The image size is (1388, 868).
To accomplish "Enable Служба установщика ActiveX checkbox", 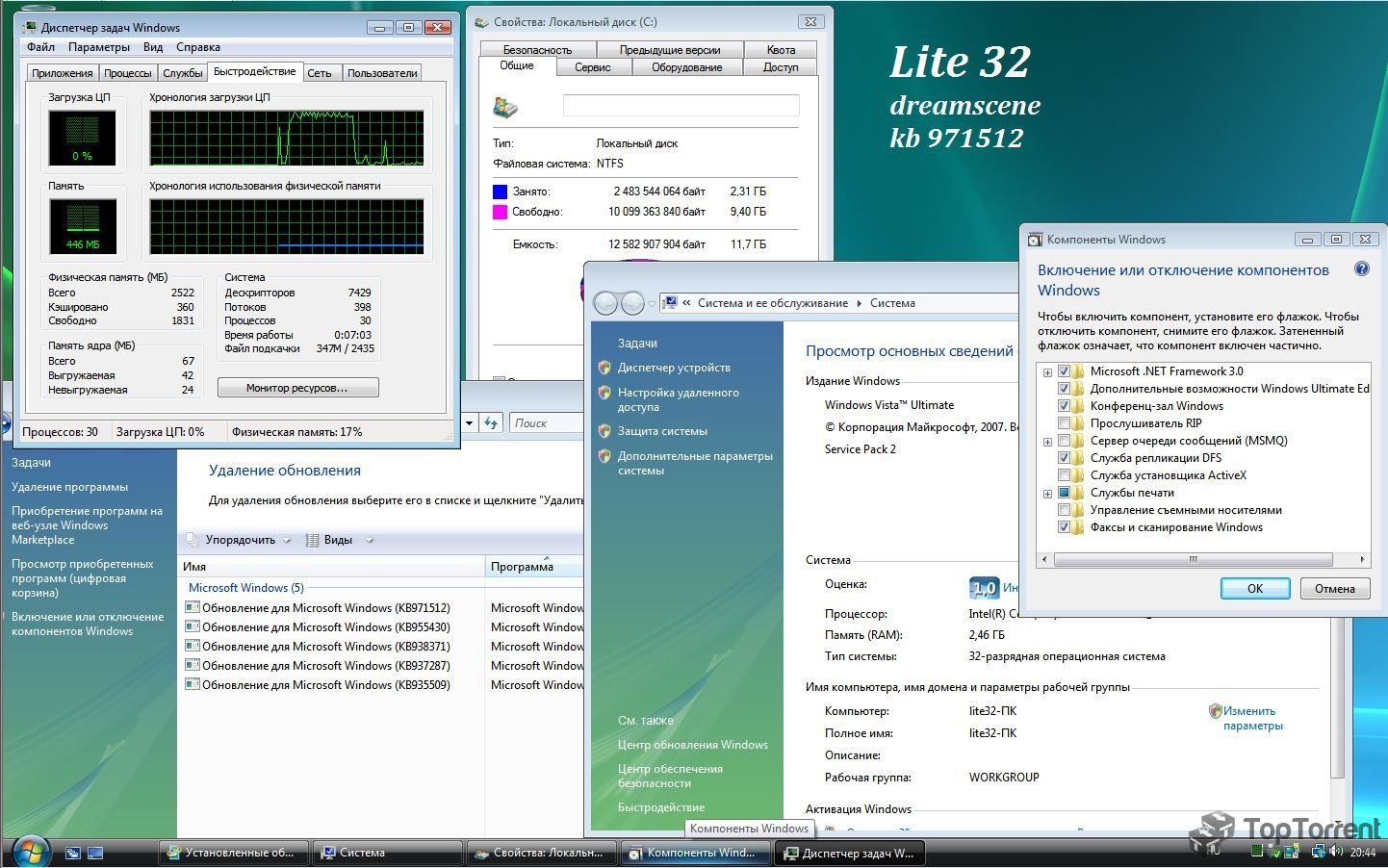I will pyautogui.click(x=1064, y=475).
